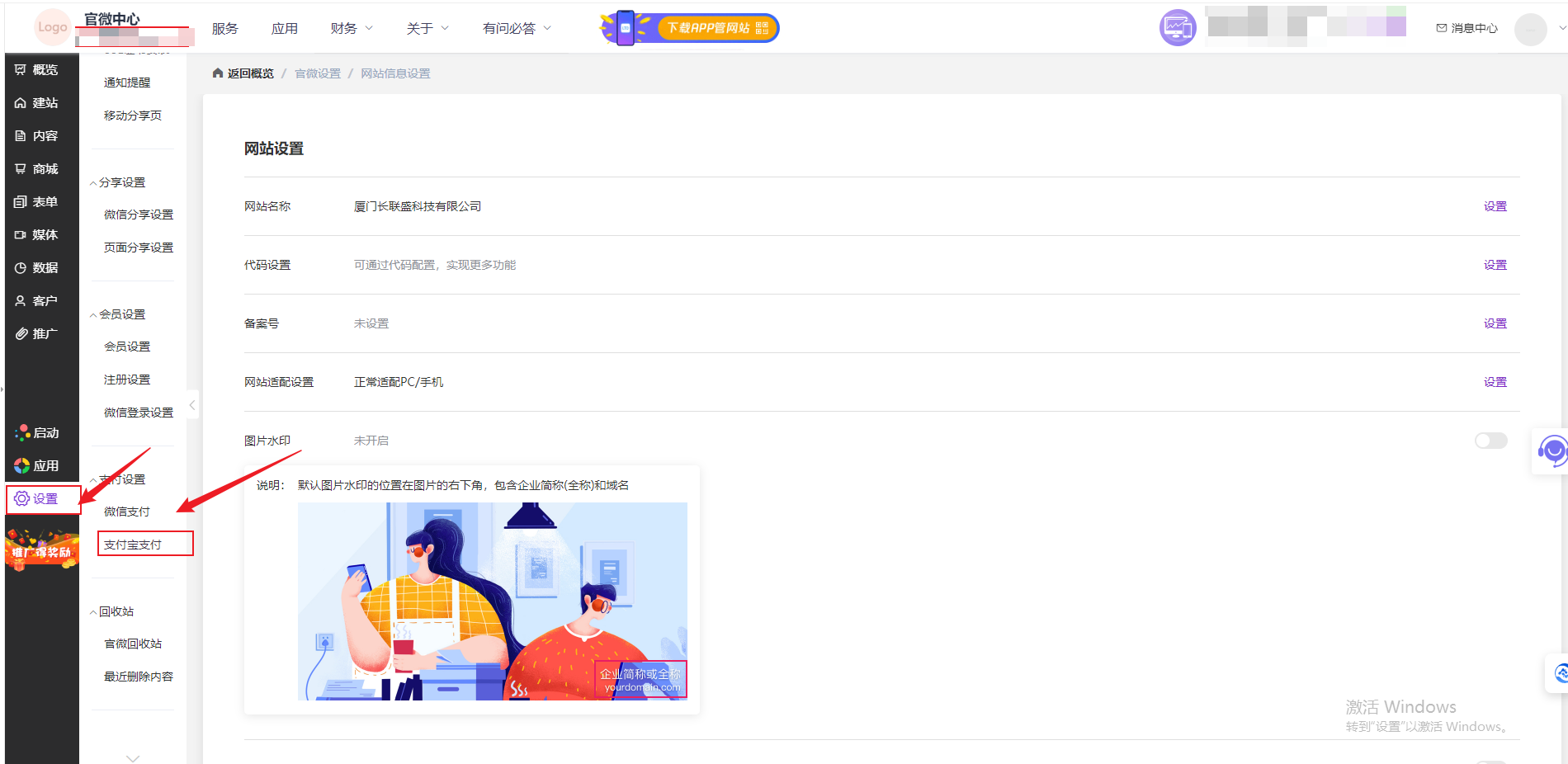
Task: Click the 可通过代码配置 description text
Action: (x=435, y=265)
